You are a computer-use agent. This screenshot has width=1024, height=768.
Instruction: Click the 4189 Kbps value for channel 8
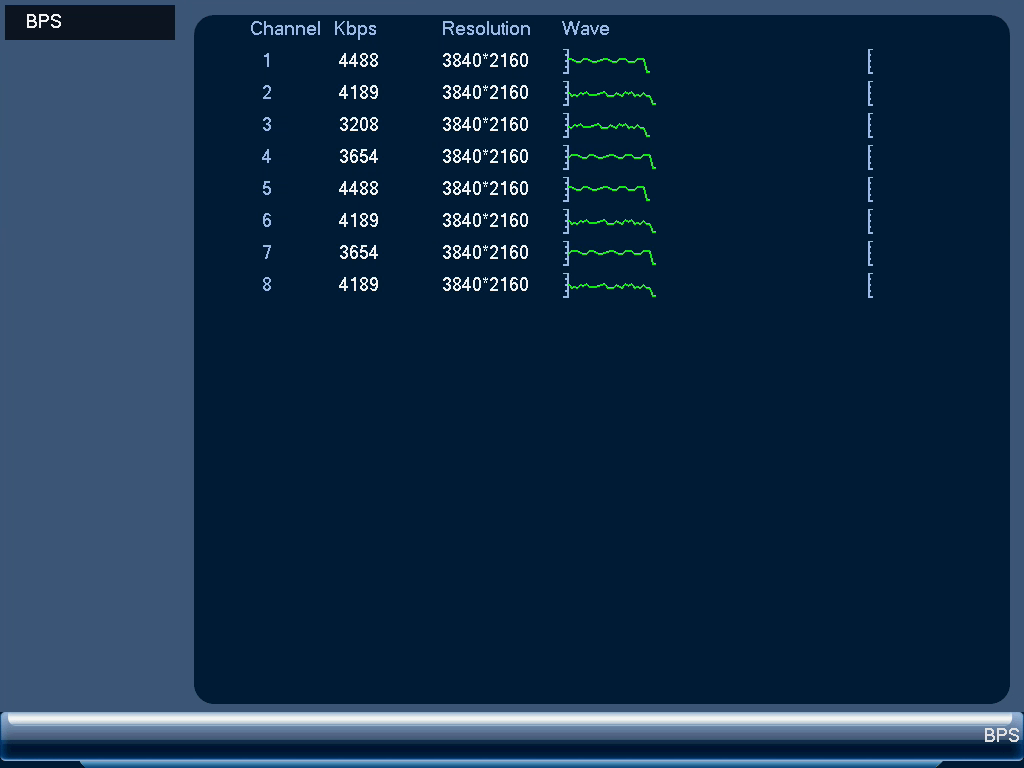tap(359, 285)
